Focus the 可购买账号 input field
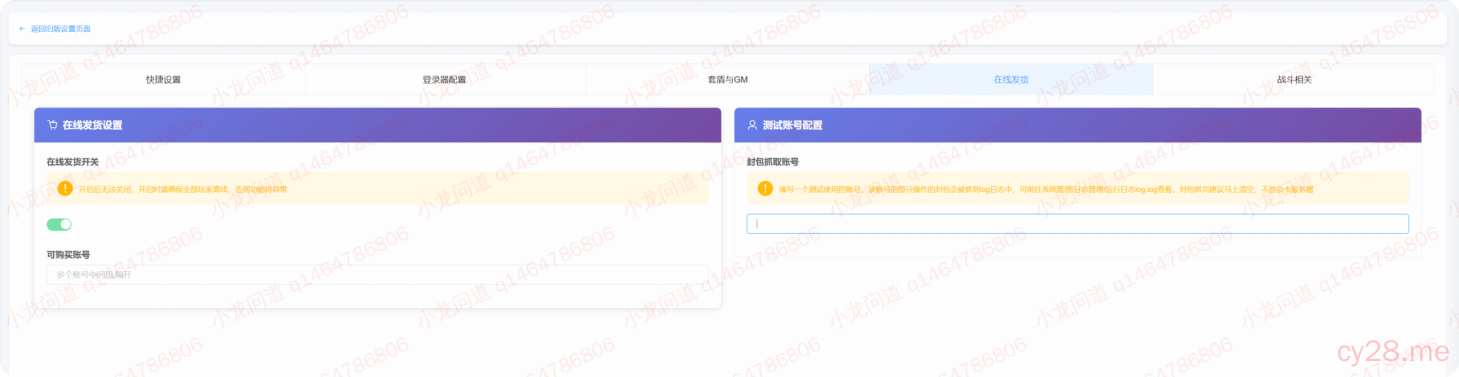This screenshot has width=1459, height=377. (377, 274)
